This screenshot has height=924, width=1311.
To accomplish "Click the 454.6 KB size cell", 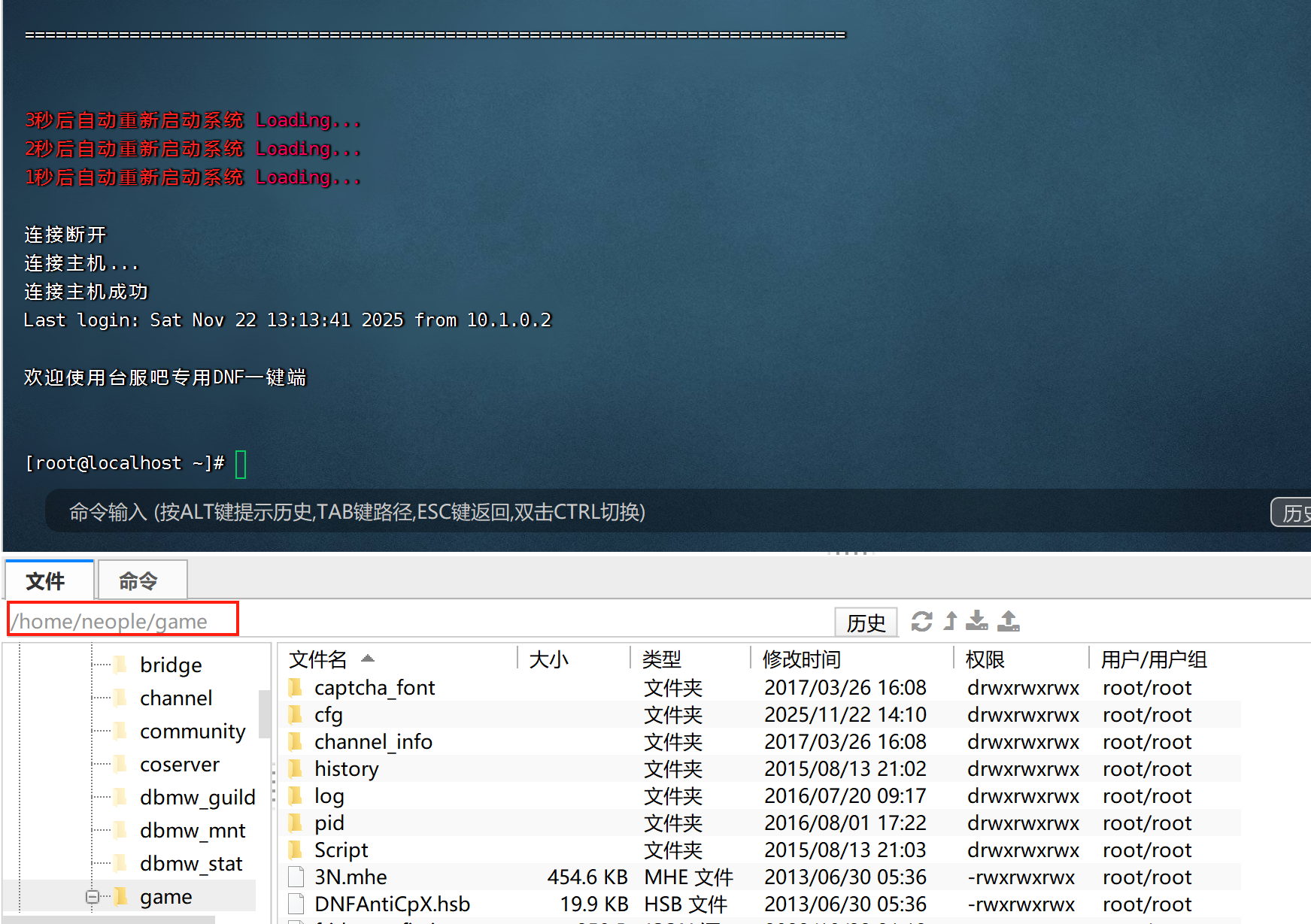I will click(x=587, y=877).
